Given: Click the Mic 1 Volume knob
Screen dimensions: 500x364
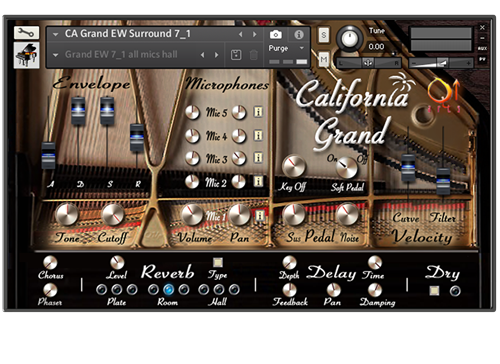Looking at the screenshot, I should coord(192,214).
